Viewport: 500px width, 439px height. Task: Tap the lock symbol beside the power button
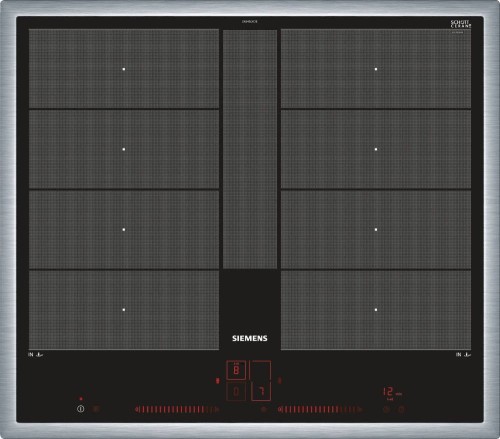96,409
